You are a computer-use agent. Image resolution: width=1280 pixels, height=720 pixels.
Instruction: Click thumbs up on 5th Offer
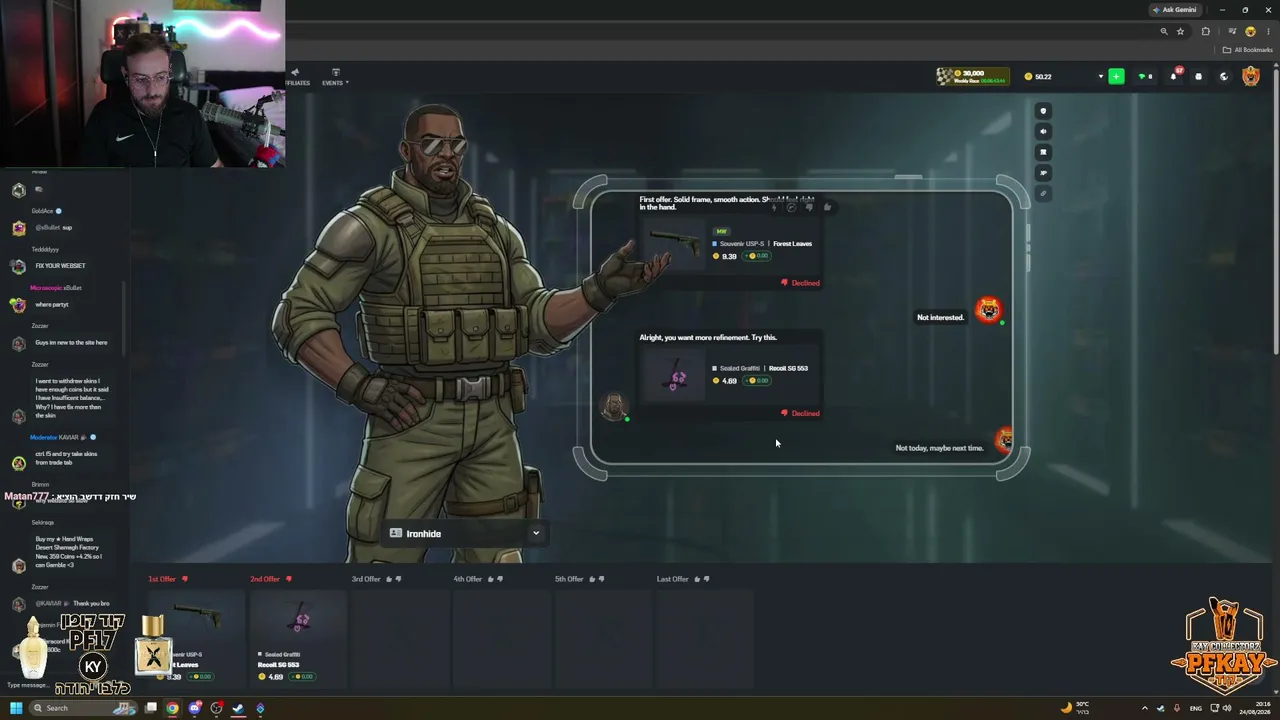coord(591,579)
